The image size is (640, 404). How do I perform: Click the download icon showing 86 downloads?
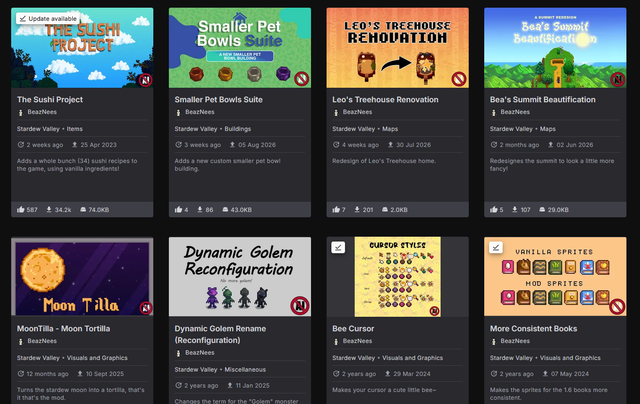[x=200, y=209]
